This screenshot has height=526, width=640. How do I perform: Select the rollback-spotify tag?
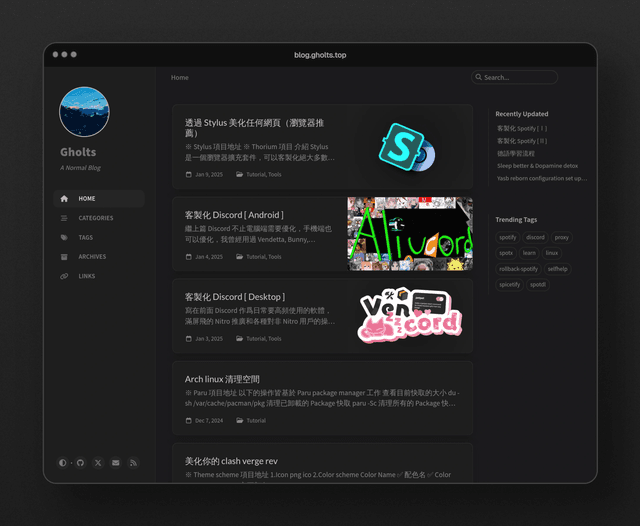(518, 269)
